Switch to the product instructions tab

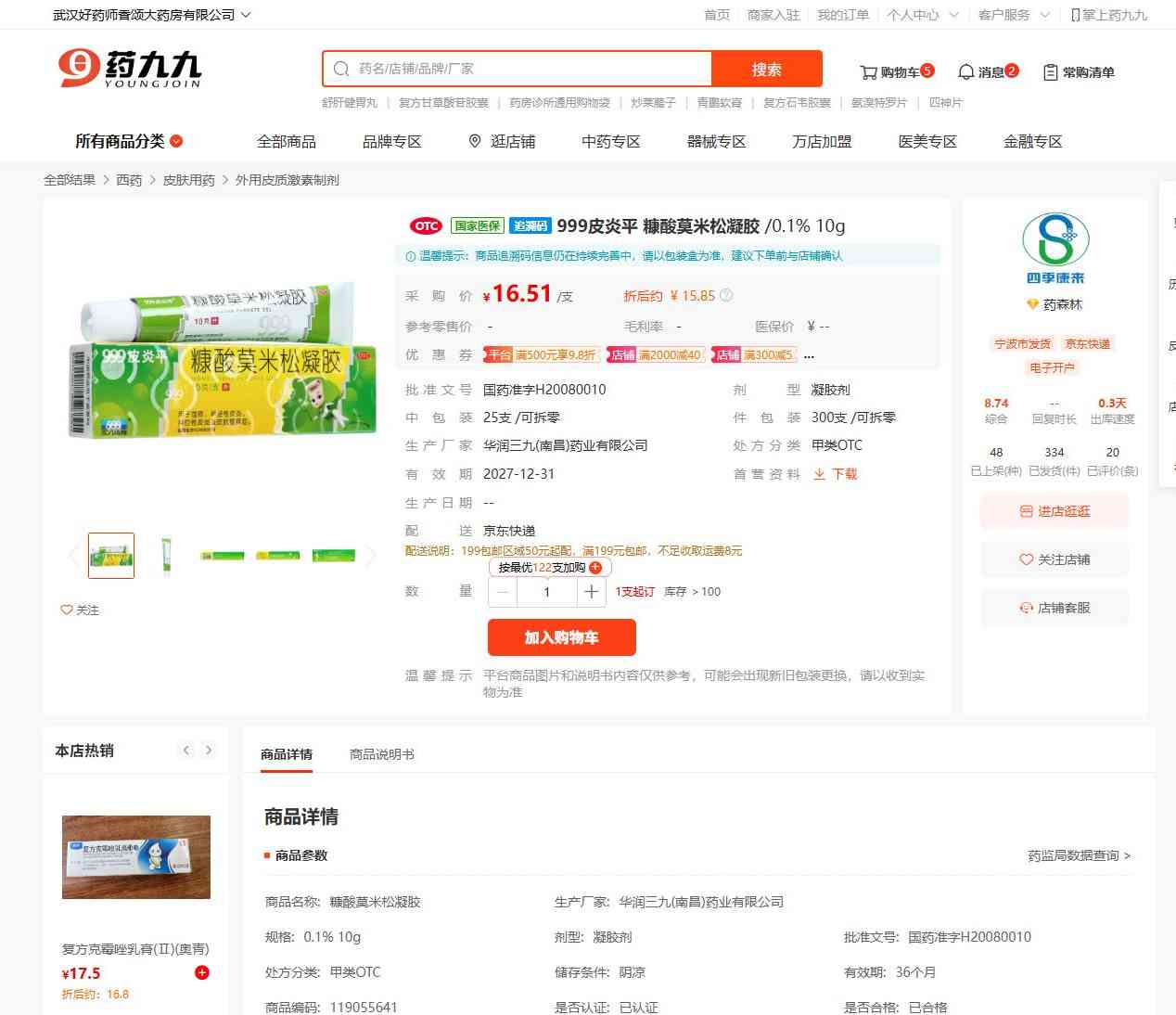[x=381, y=754]
